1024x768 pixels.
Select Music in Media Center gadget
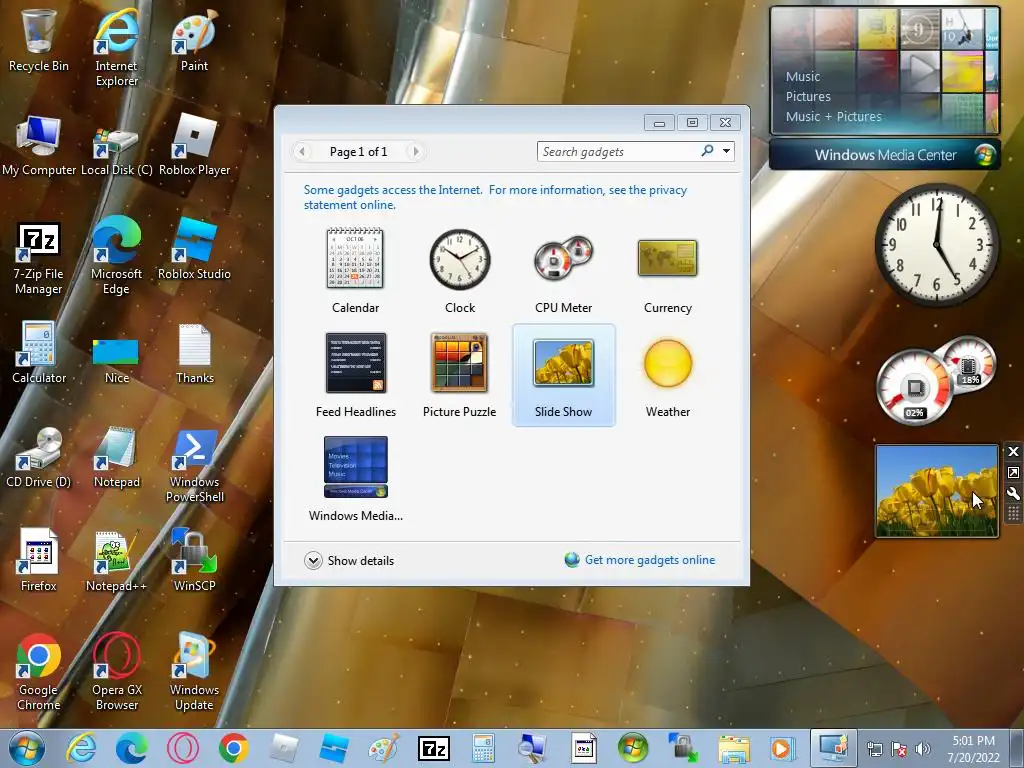point(803,76)
